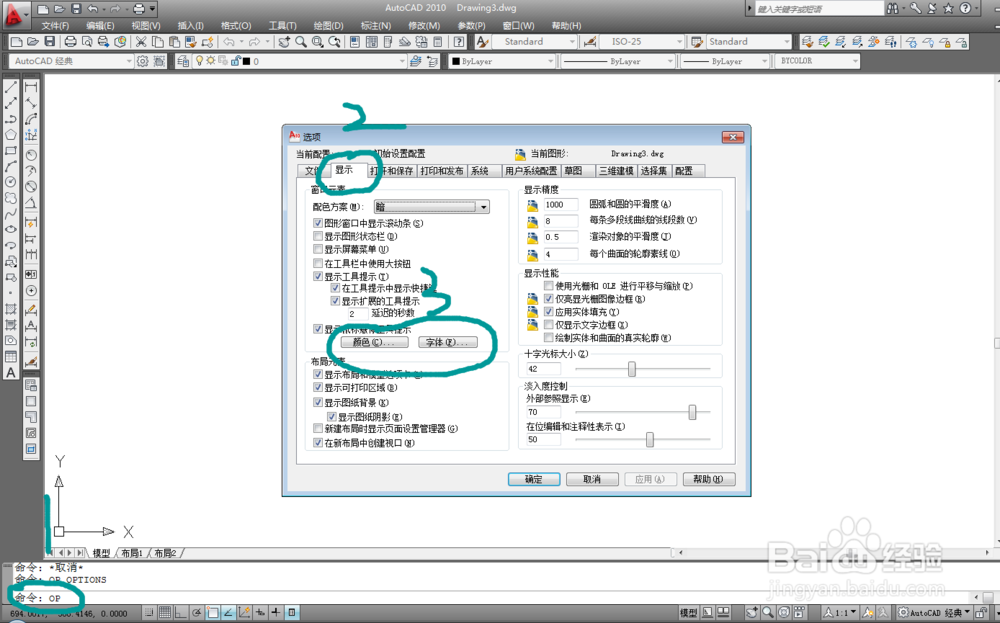The width and height of the screenshot is (1000, 623).
Task: Click the Help question mark in standard toolbar
Action: (459, 41)
